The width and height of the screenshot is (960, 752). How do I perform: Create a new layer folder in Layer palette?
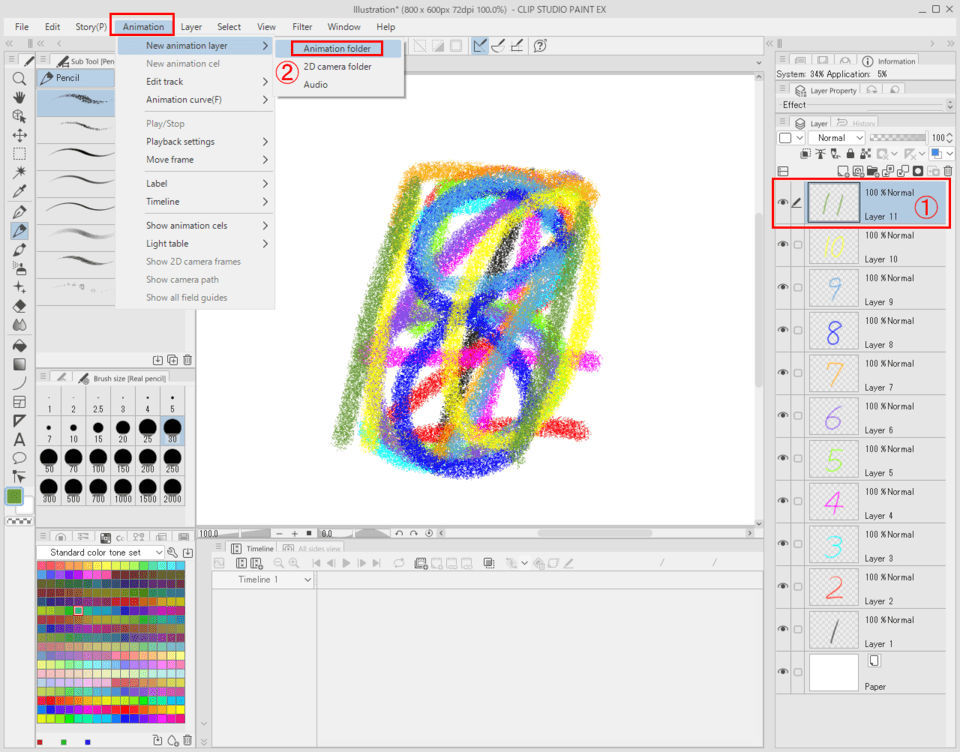871,171
